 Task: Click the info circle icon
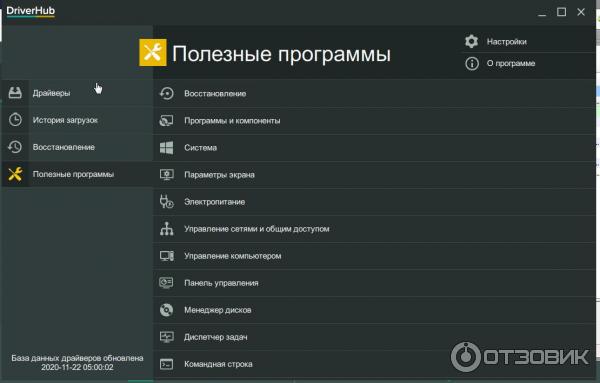(472, 63)
